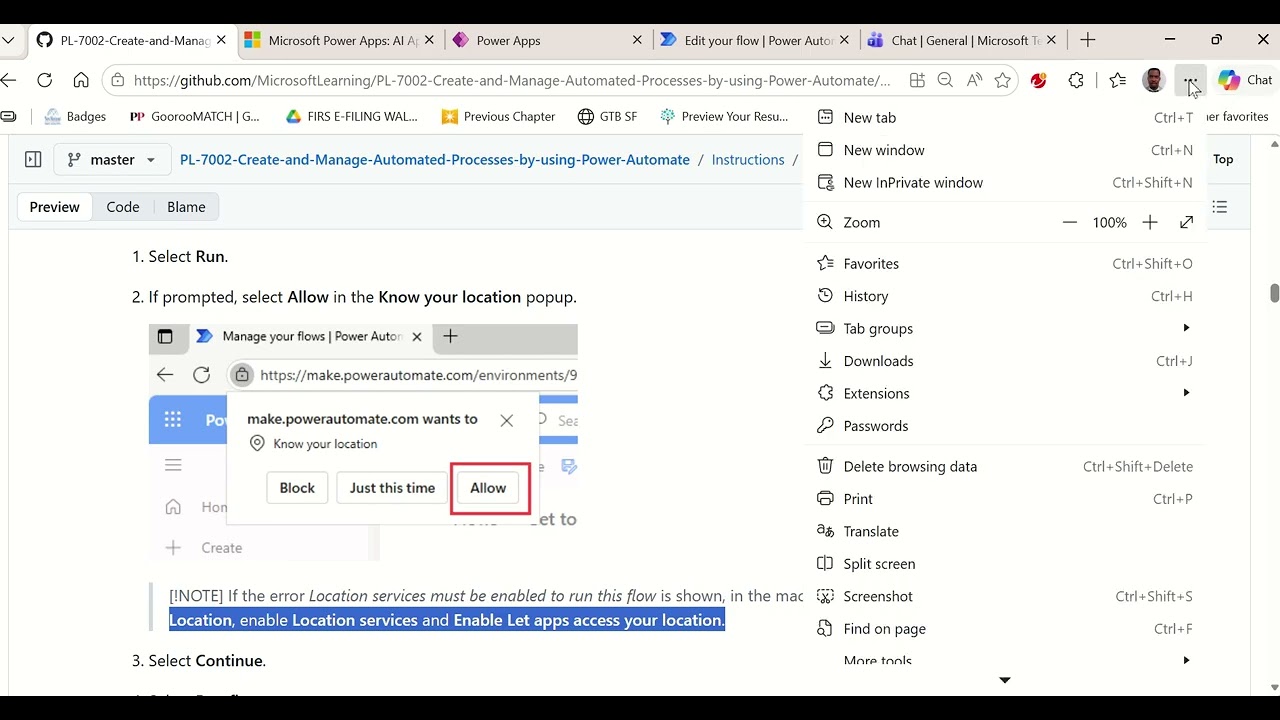The image size is (1280, 720).
Task: Open the GTB SF bookmark
Action: click(607, 116)
